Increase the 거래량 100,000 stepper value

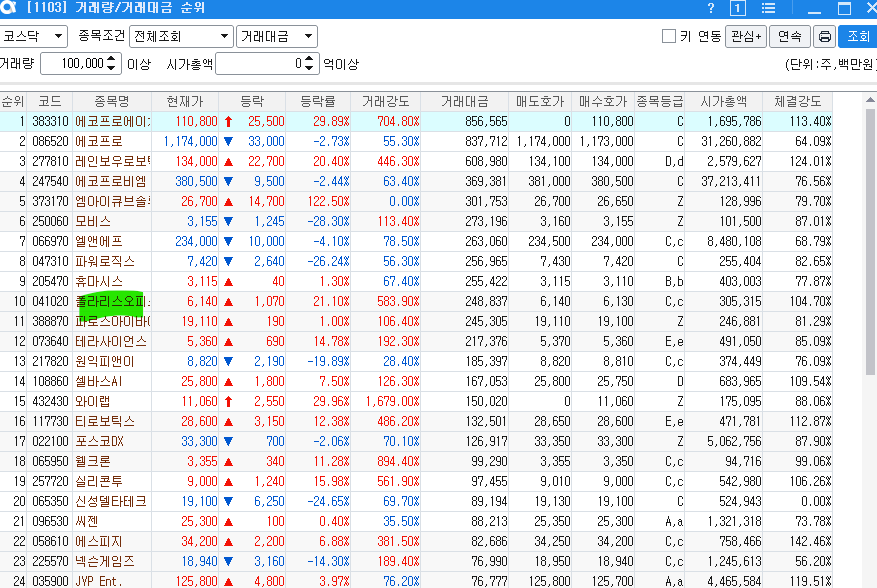pos(111,58)
